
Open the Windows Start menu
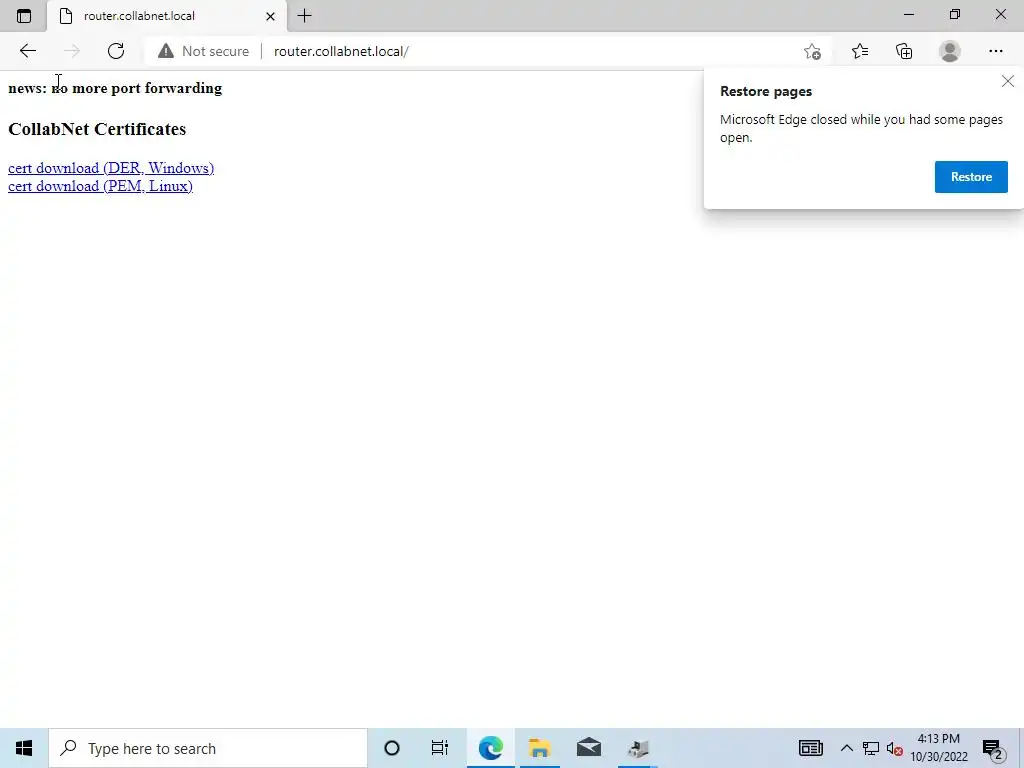coord(24,748)
